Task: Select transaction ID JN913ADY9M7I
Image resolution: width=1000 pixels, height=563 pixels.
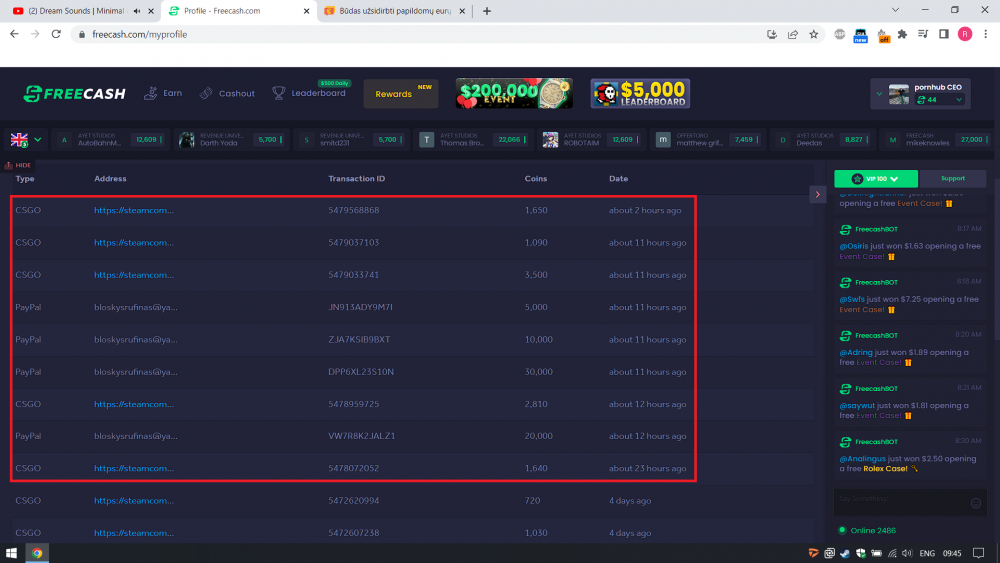Action: pos(360,307)
